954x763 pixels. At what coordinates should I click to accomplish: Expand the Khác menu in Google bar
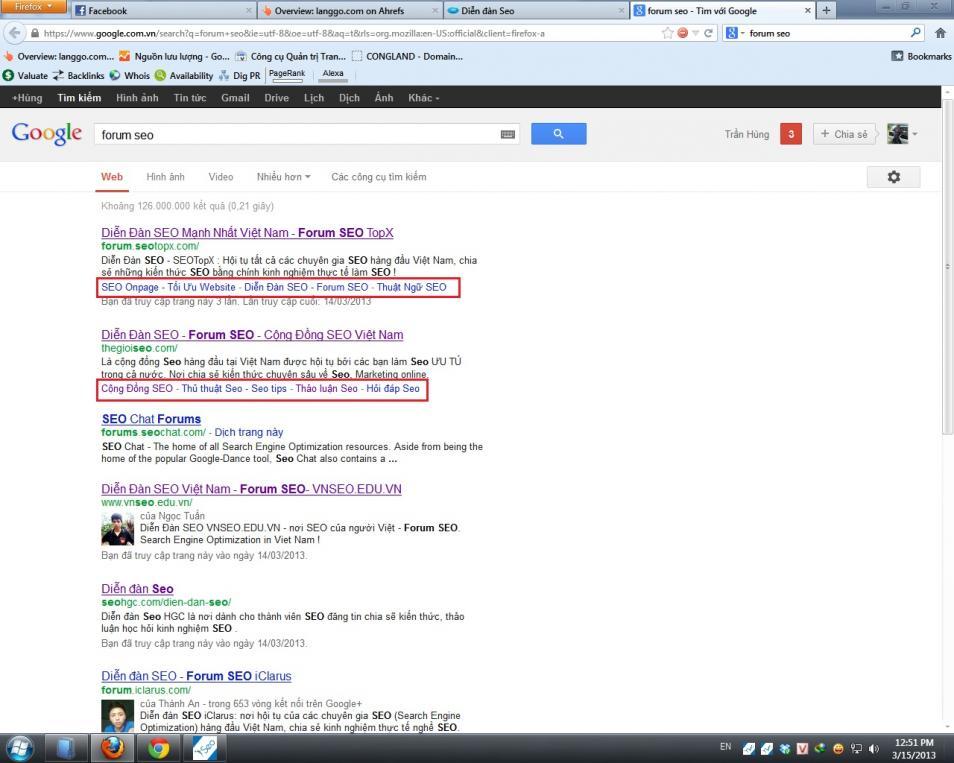423,97
